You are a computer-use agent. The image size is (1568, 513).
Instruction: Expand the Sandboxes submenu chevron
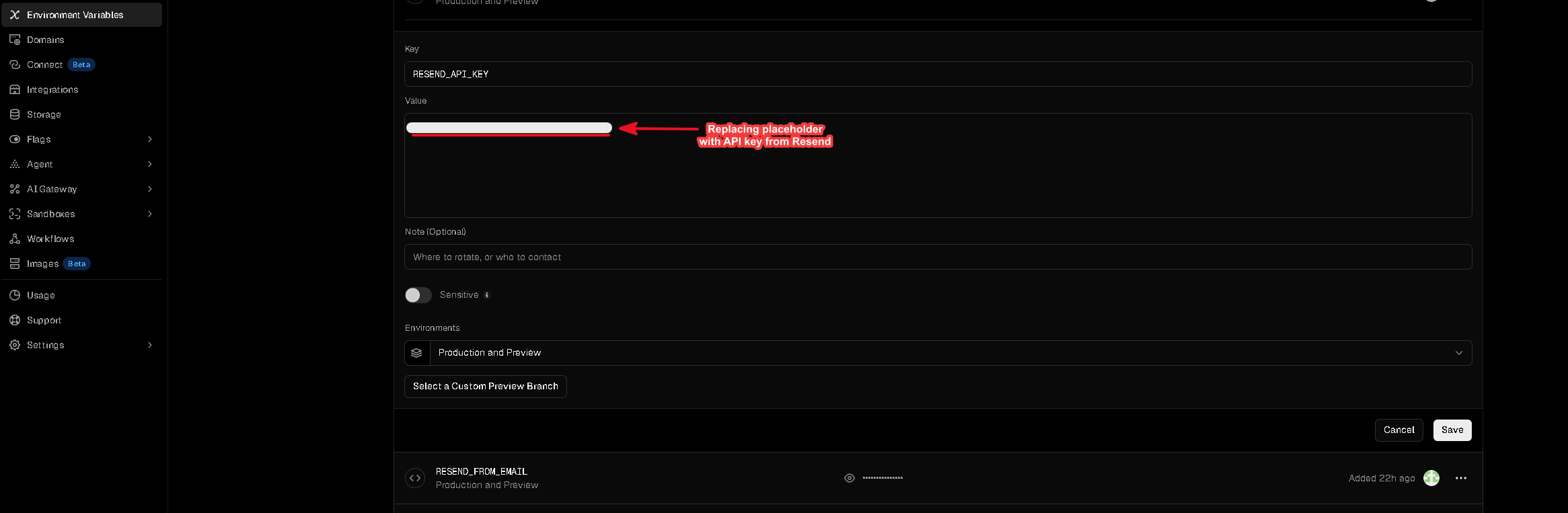point(150,214)
